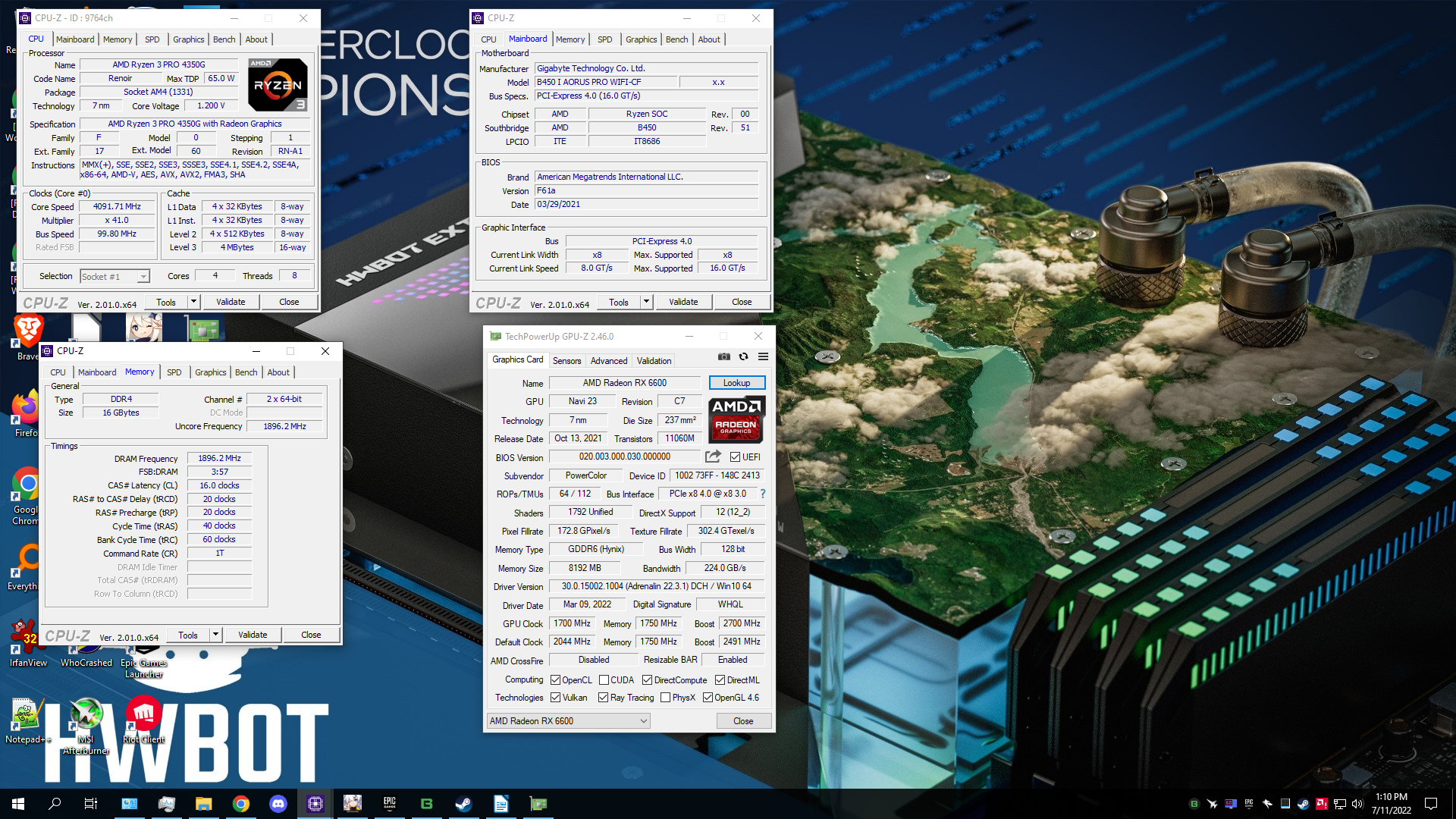Click Validate in the CPU-Z CPU window
1456x819 pixels.
pyautogui.click(x=231, y=302)
